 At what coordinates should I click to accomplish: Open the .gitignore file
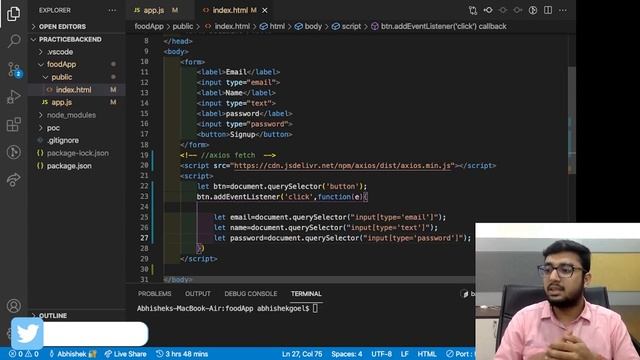click(x=62, y=140)
